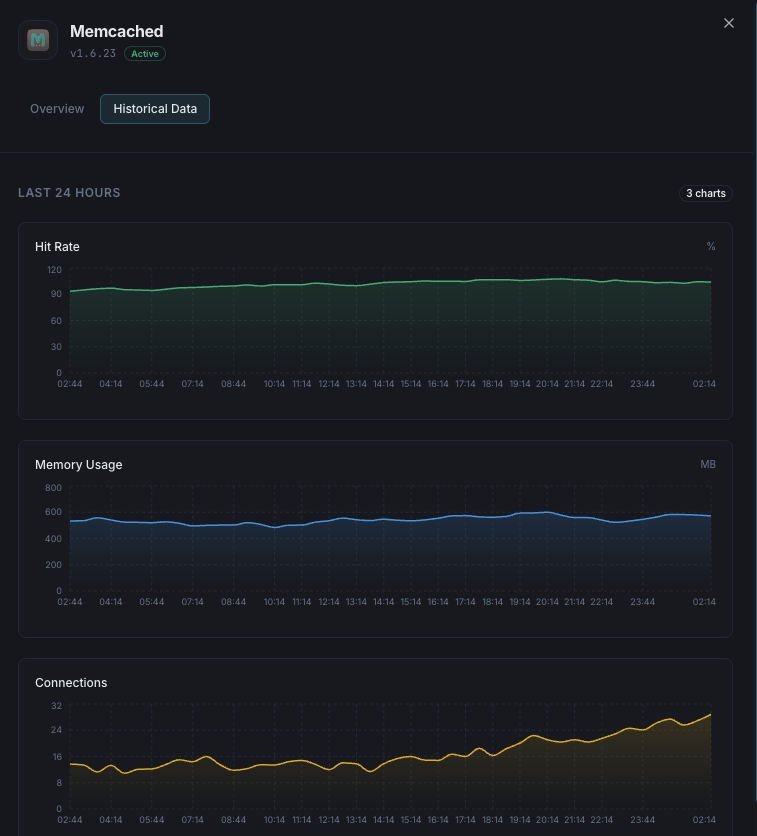Viewport: 757px width, 836px height.
Task: Expand the Memory Usage chart panel
Action: [375, 540]
